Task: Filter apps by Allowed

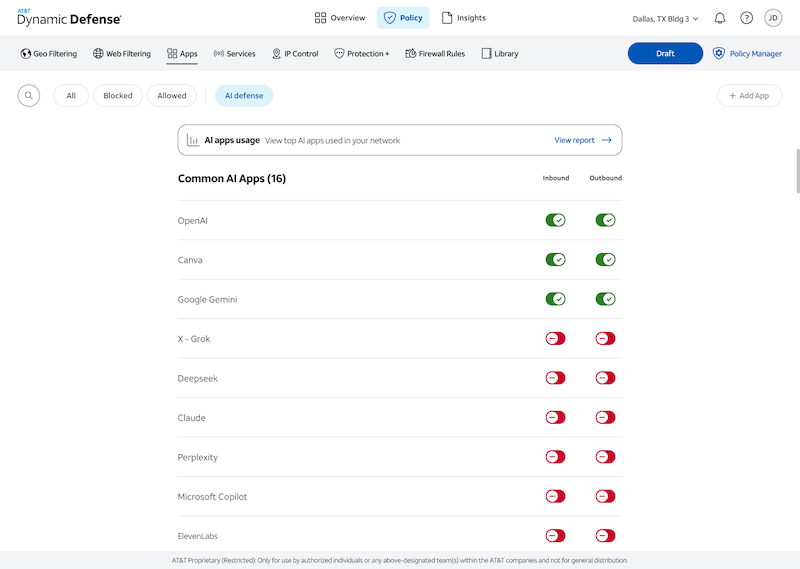Action: [172, 95]
